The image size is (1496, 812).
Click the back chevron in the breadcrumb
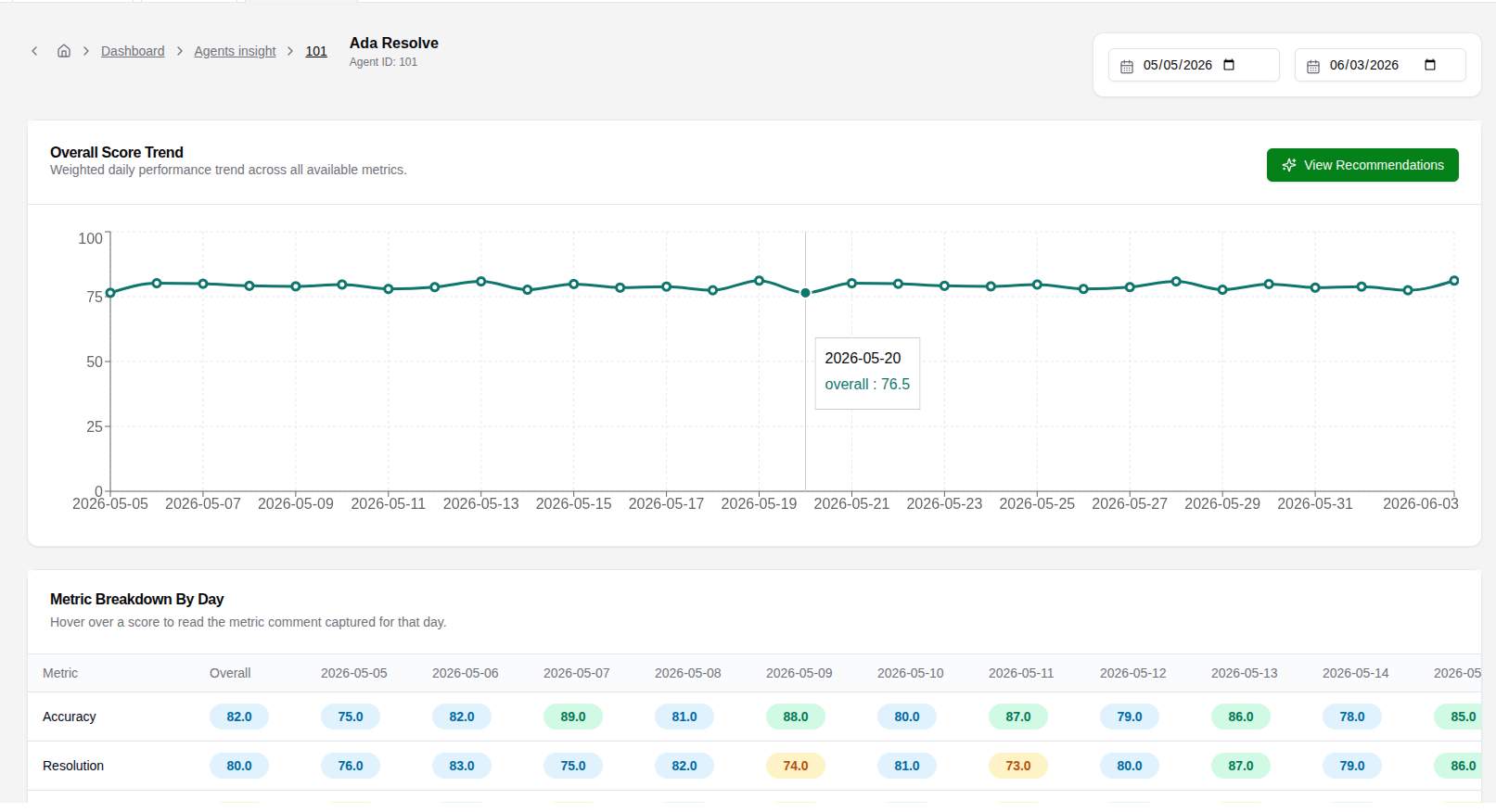(34, 51)
